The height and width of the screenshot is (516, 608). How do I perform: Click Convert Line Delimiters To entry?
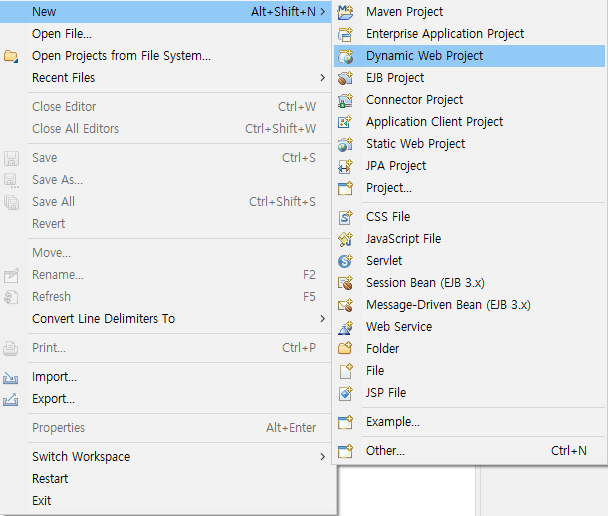166,319
